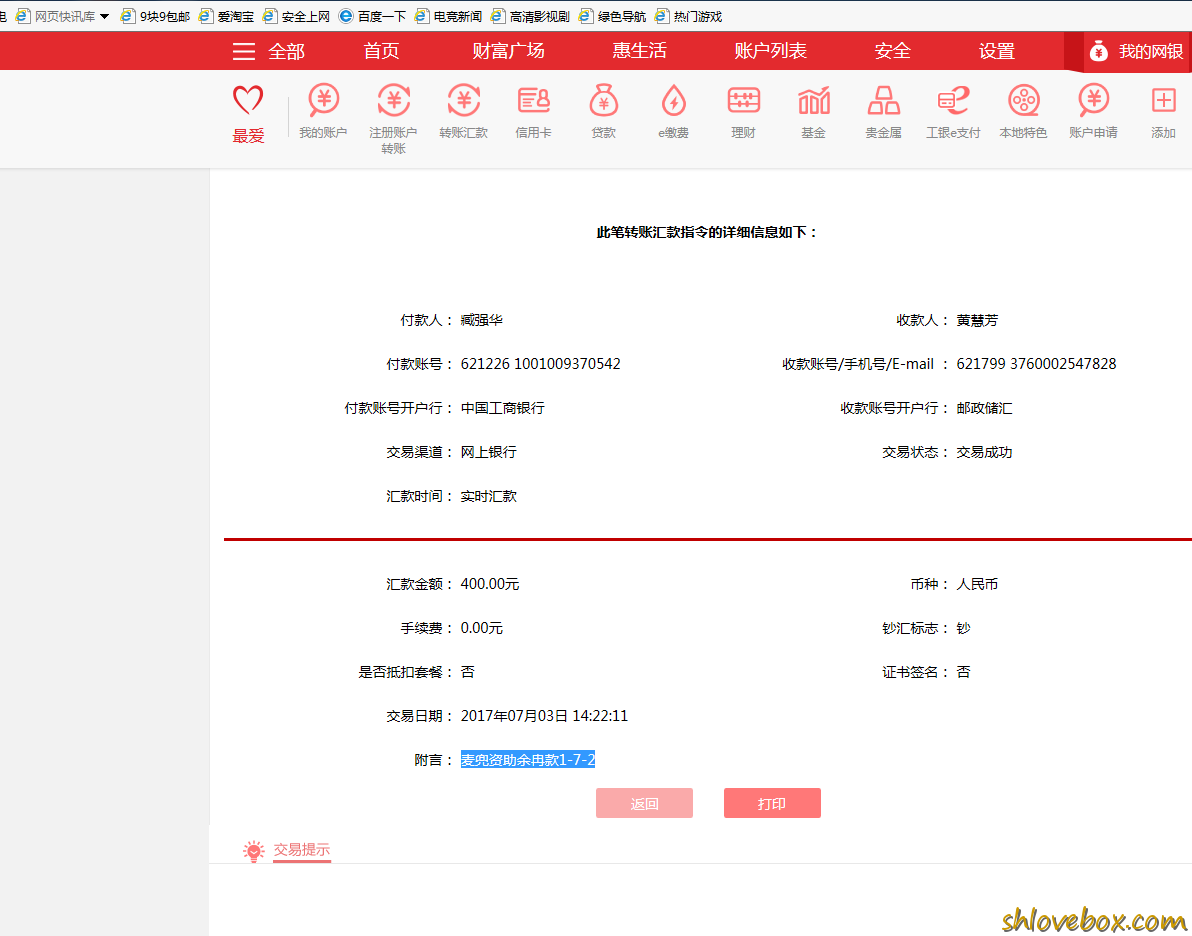Open the 设置 menu item
The height and width of the screenshot is (936, 1192).
[997, 51]
